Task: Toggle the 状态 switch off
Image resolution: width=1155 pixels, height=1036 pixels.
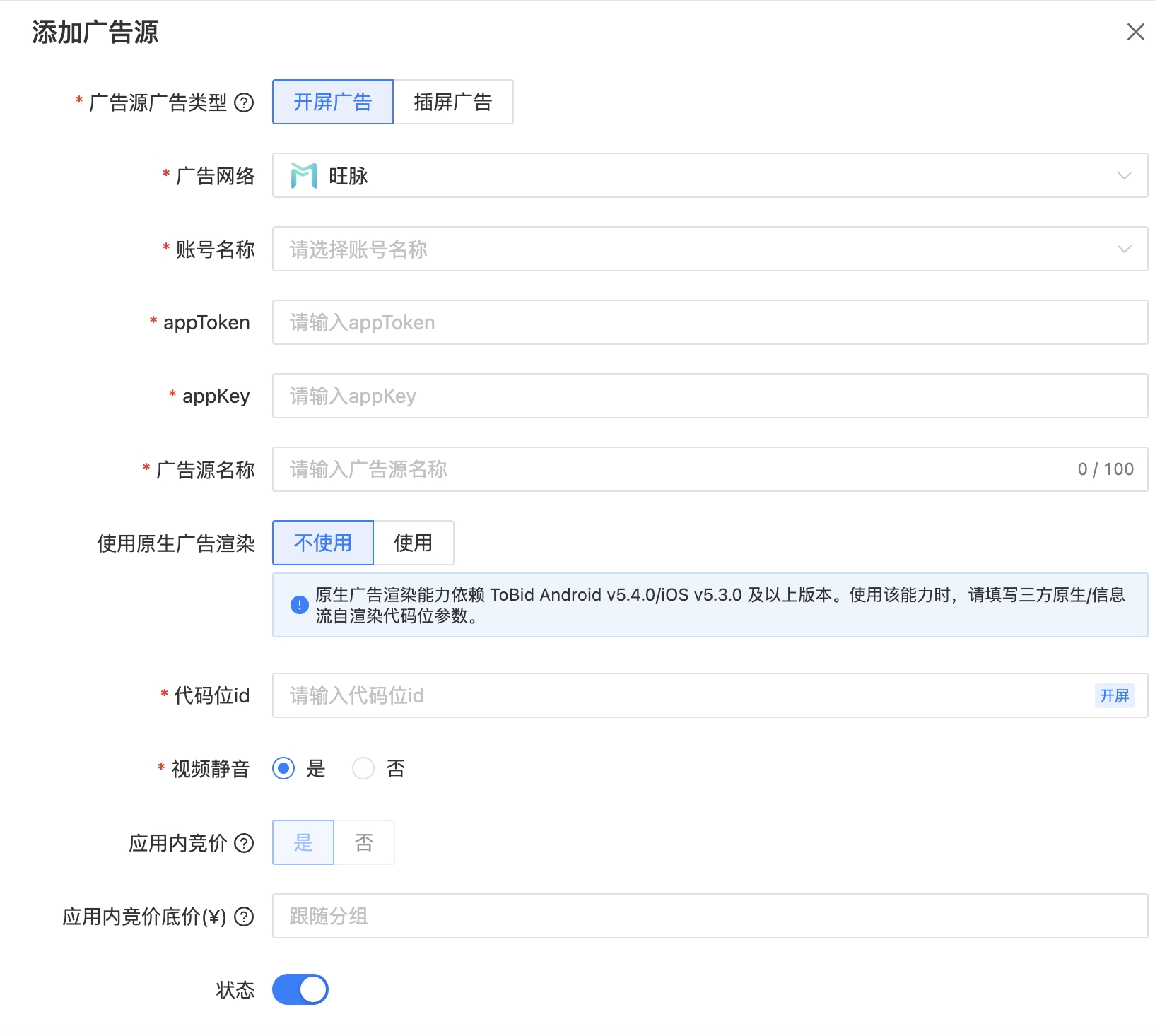Action: [300, 989]
